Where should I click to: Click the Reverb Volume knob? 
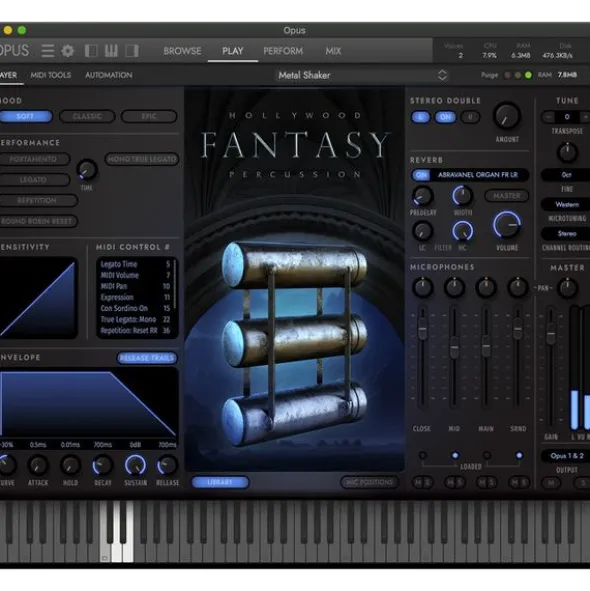click(507, 225)
